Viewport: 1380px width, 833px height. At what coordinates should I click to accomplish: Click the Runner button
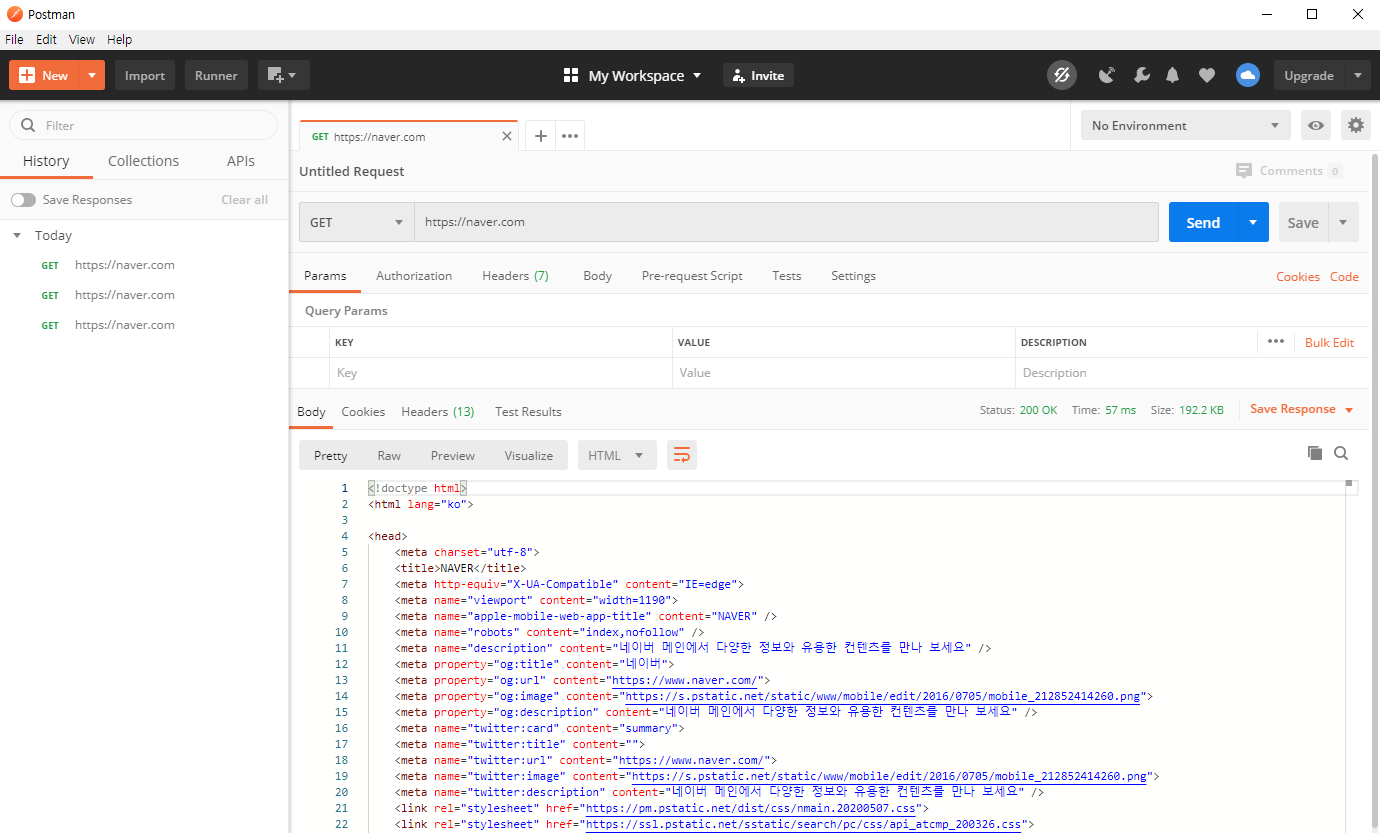[x=216, y=75]
